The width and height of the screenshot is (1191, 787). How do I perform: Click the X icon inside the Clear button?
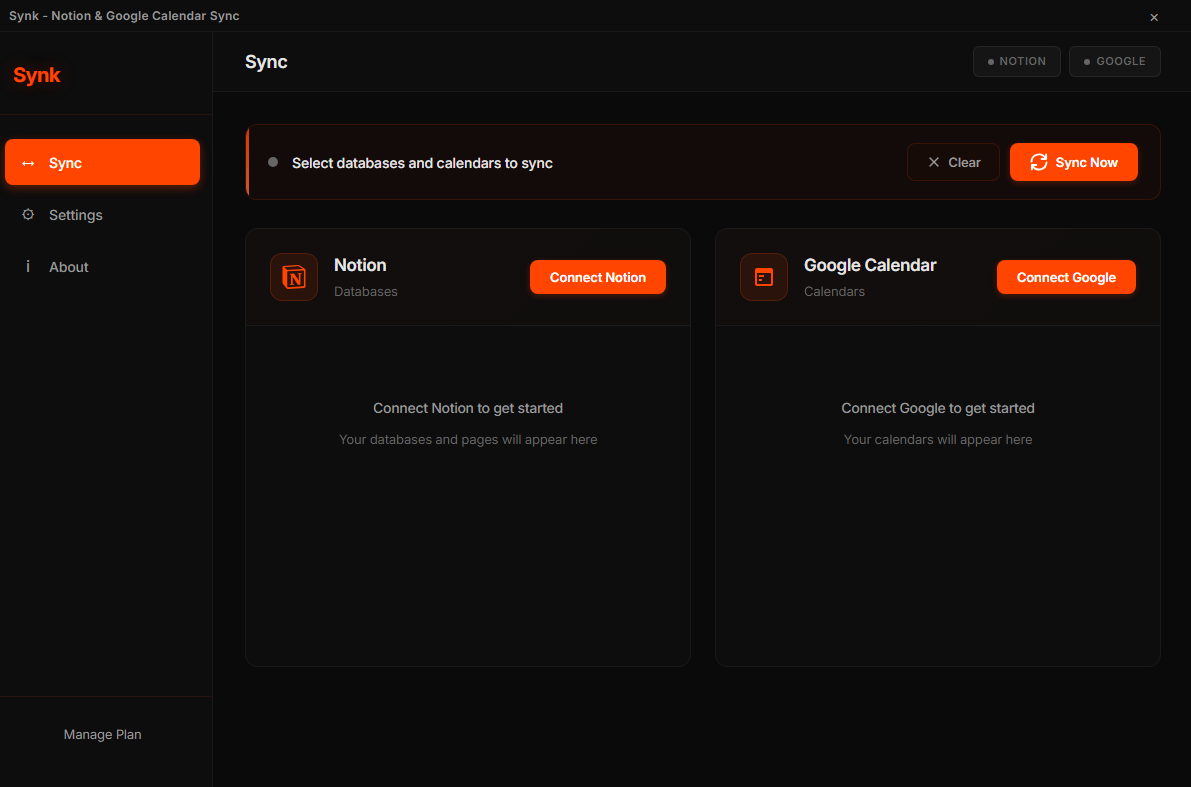[x=933, y=161]
